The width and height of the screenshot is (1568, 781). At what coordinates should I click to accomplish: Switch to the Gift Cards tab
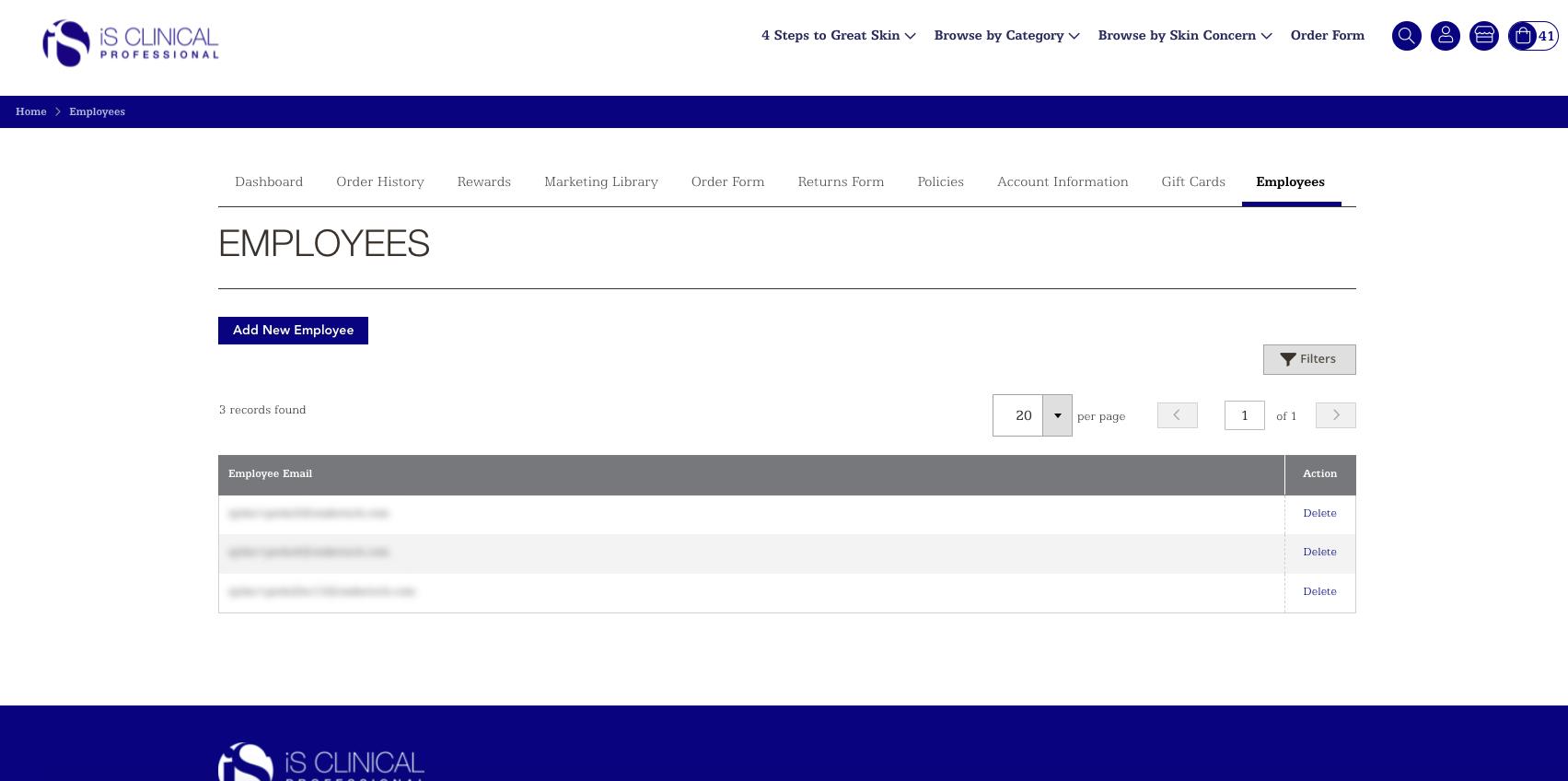click(1192, 181)
